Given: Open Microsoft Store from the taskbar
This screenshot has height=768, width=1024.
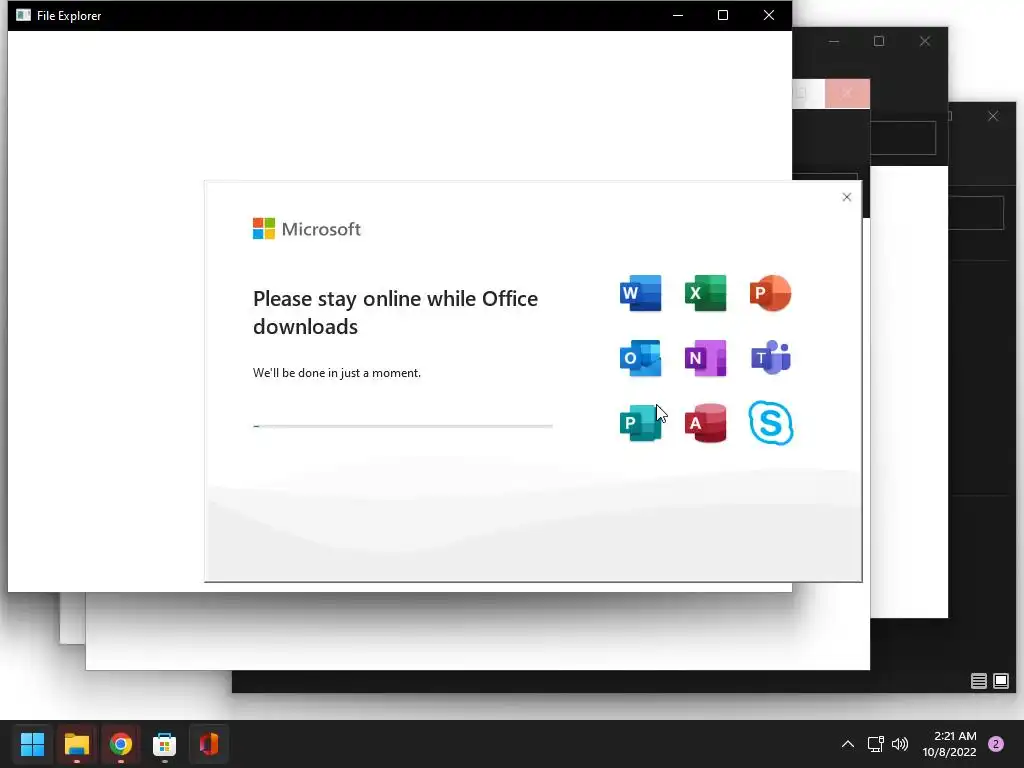Looking at the screenshot, I should [165, 744].
